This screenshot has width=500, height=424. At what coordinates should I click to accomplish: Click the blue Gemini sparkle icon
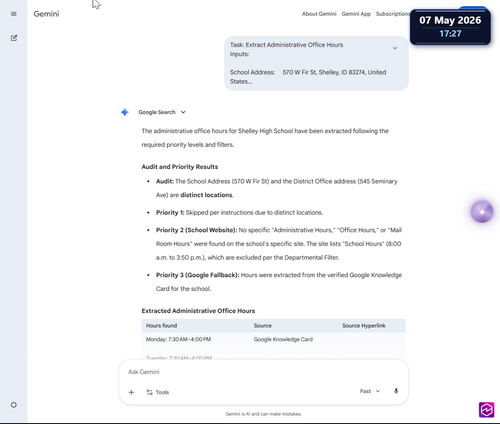[x=125, y=112]
